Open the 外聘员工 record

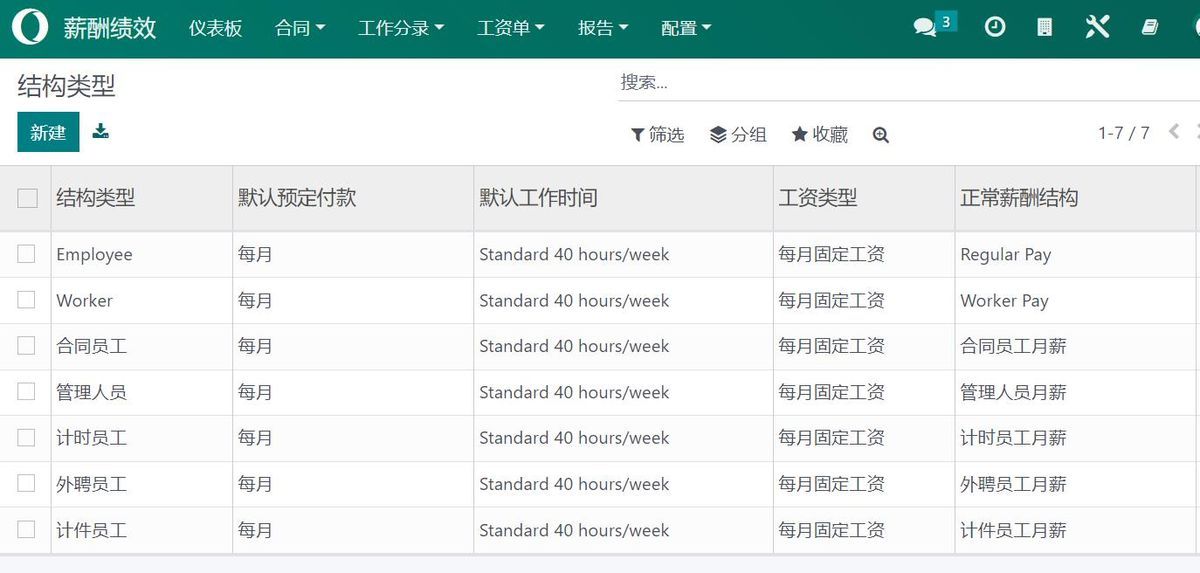click(91, 484)
